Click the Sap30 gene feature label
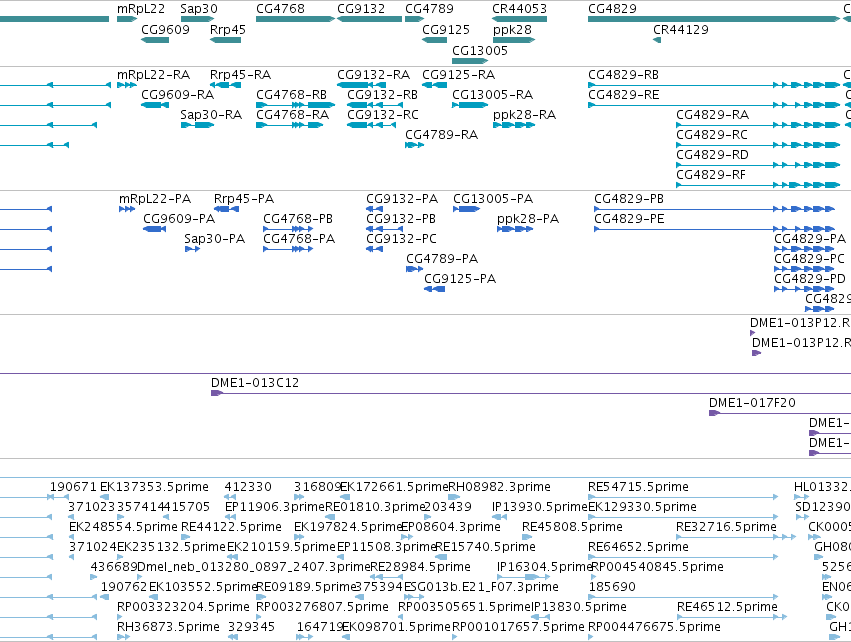 coord(199,9)
